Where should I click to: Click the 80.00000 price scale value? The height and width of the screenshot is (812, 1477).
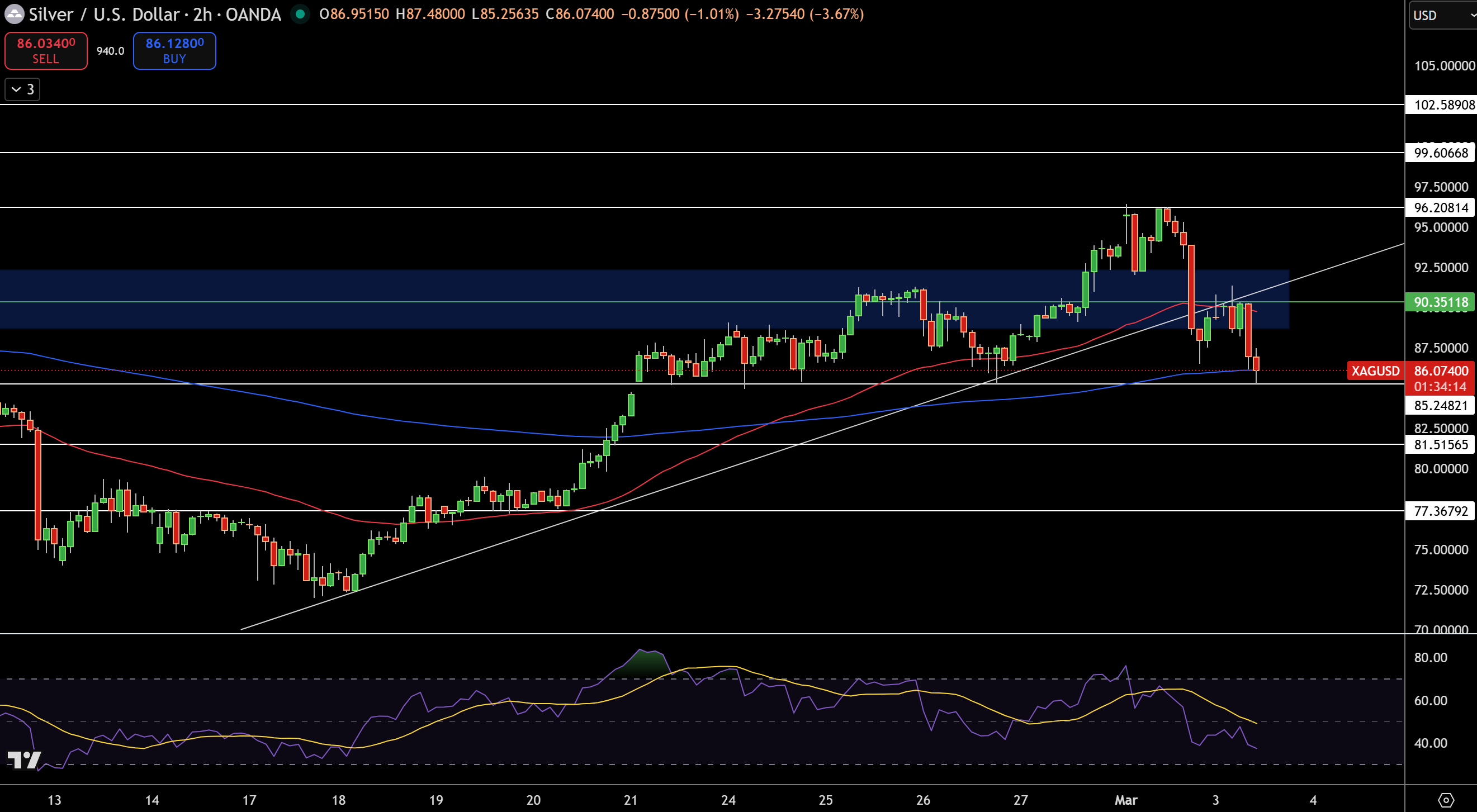[1441, 469]
